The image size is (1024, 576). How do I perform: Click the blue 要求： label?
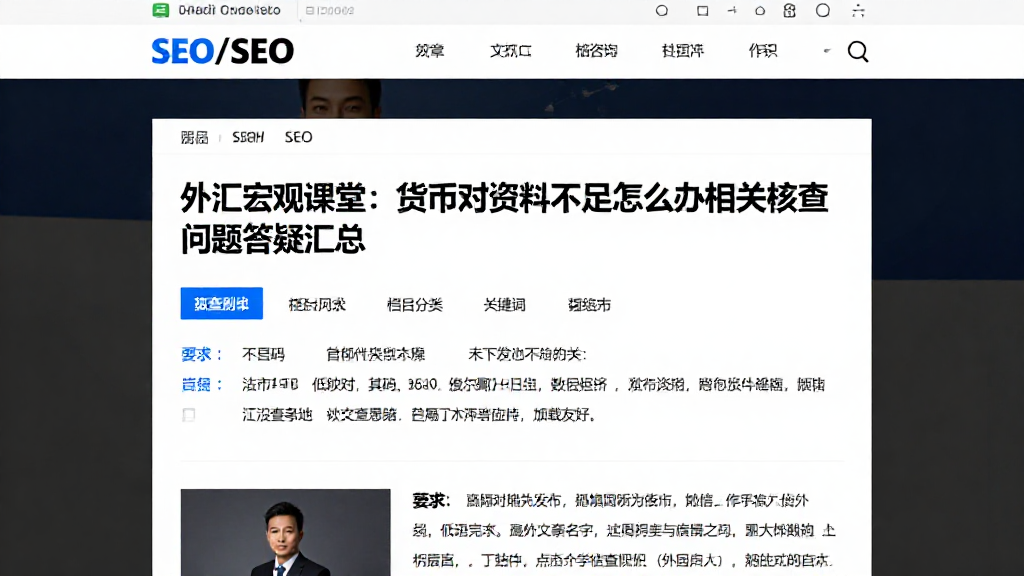pyautogui.click(x=202, y=355)
